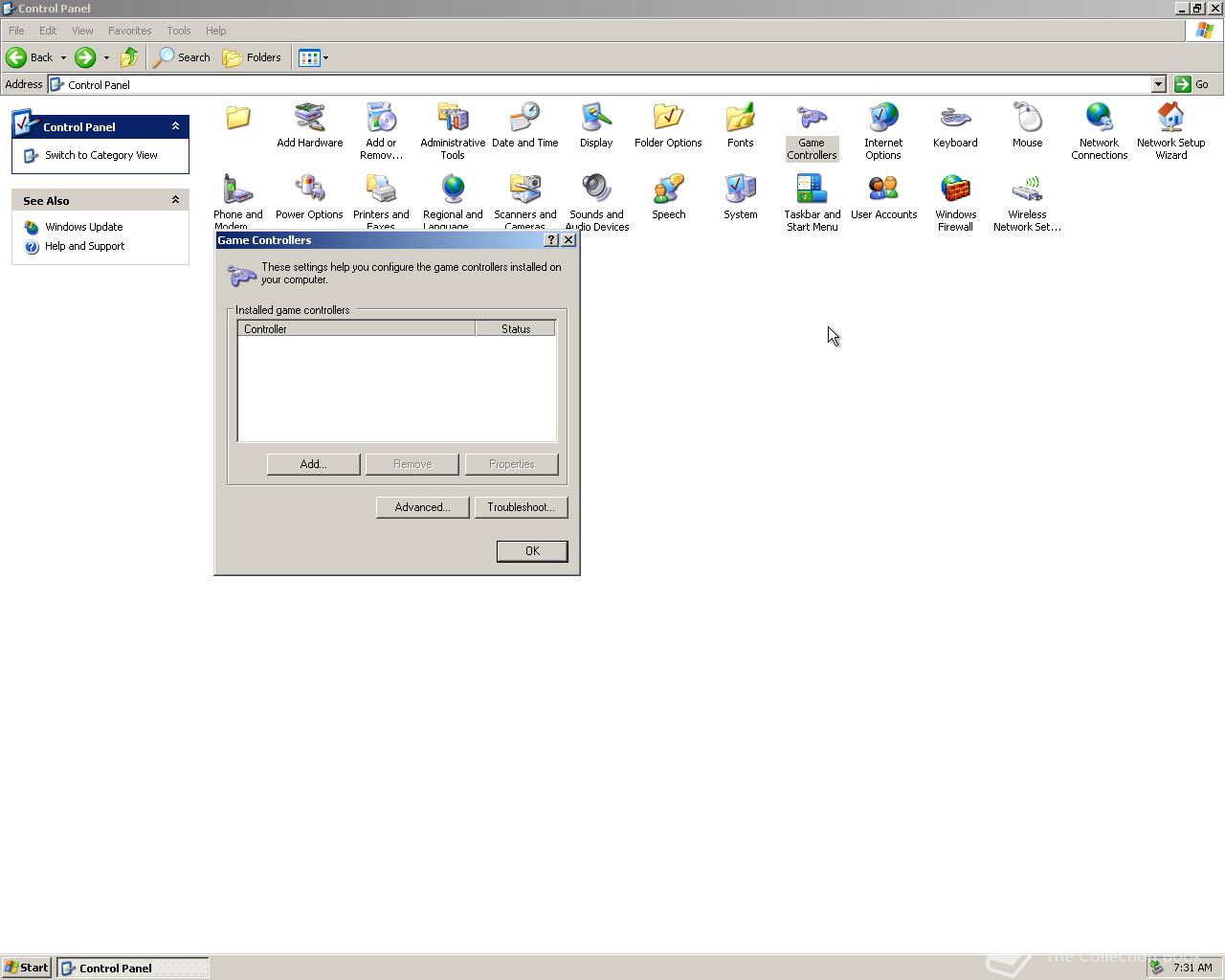Click the Troubleshoot... button
Screen dimensions: 1225x980
[x=521, y=507]
